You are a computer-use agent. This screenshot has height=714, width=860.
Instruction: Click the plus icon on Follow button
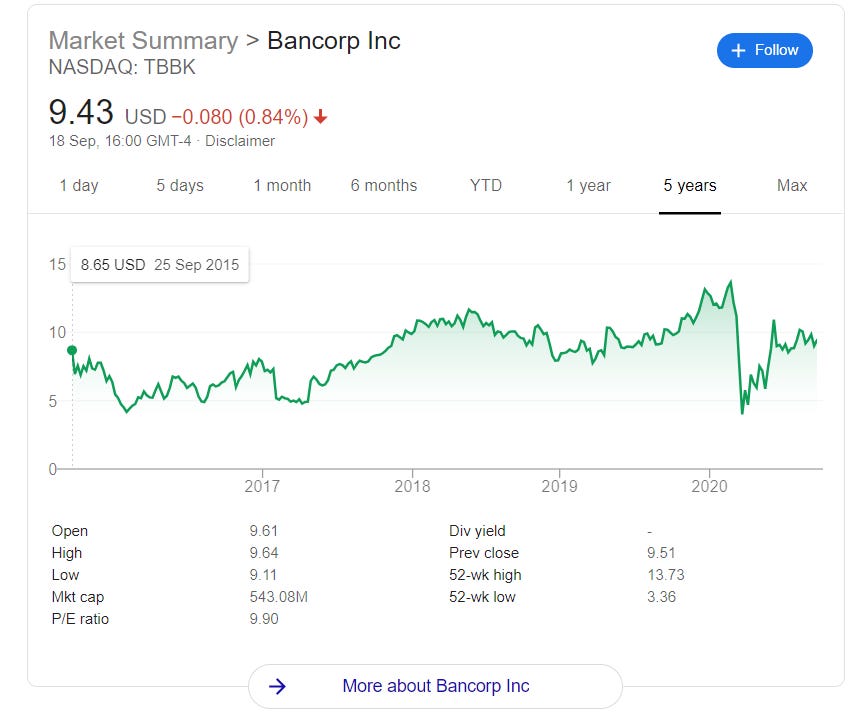(x=738, y=50)
